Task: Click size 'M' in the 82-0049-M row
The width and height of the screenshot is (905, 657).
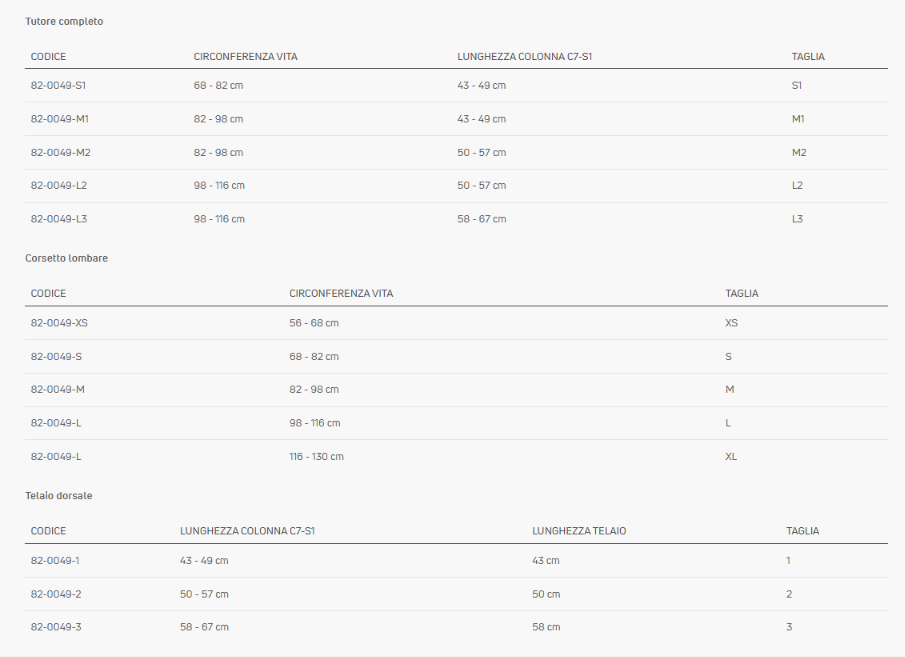Action: pos(730,389)
